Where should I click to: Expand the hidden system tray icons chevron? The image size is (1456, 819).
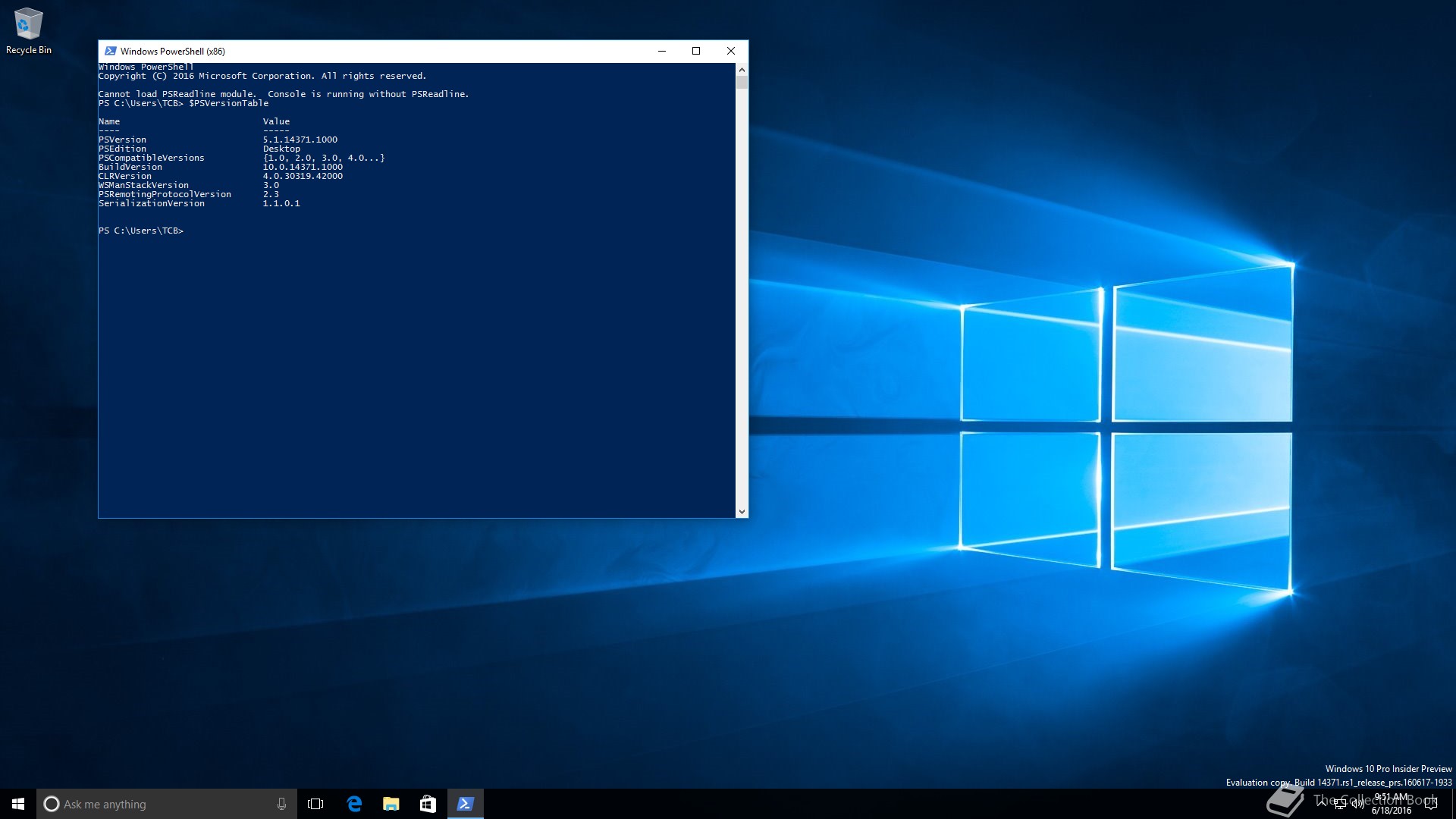[1322, 803]
